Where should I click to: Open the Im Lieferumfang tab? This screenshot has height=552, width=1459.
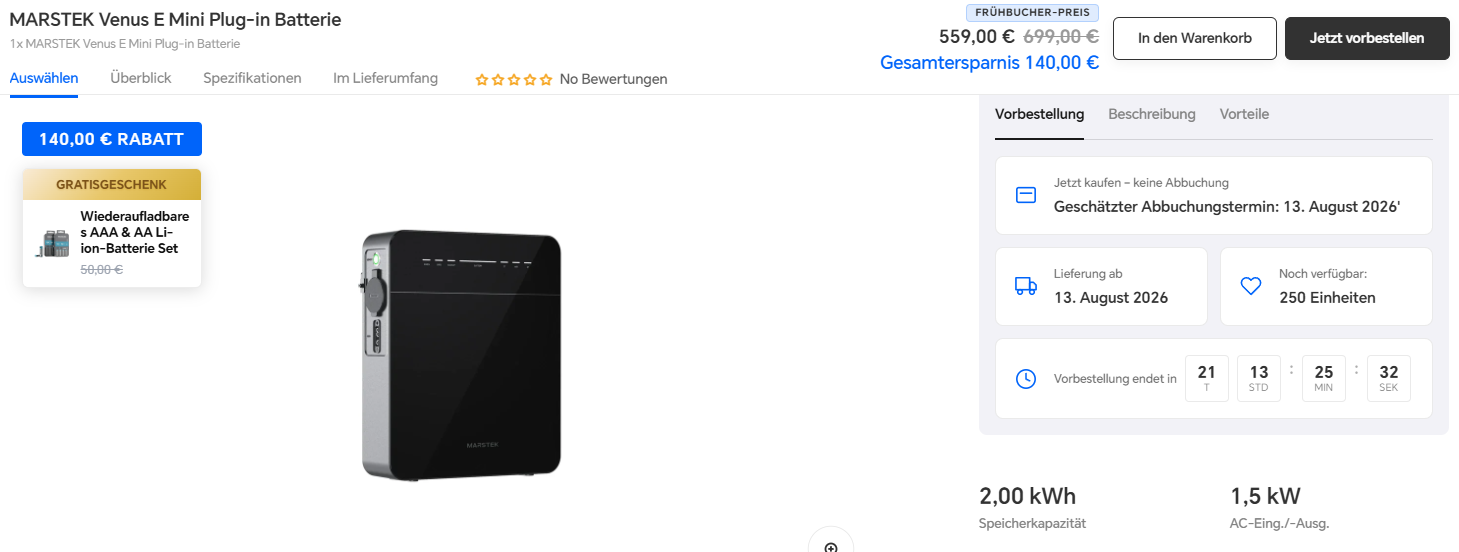point(386,78)
